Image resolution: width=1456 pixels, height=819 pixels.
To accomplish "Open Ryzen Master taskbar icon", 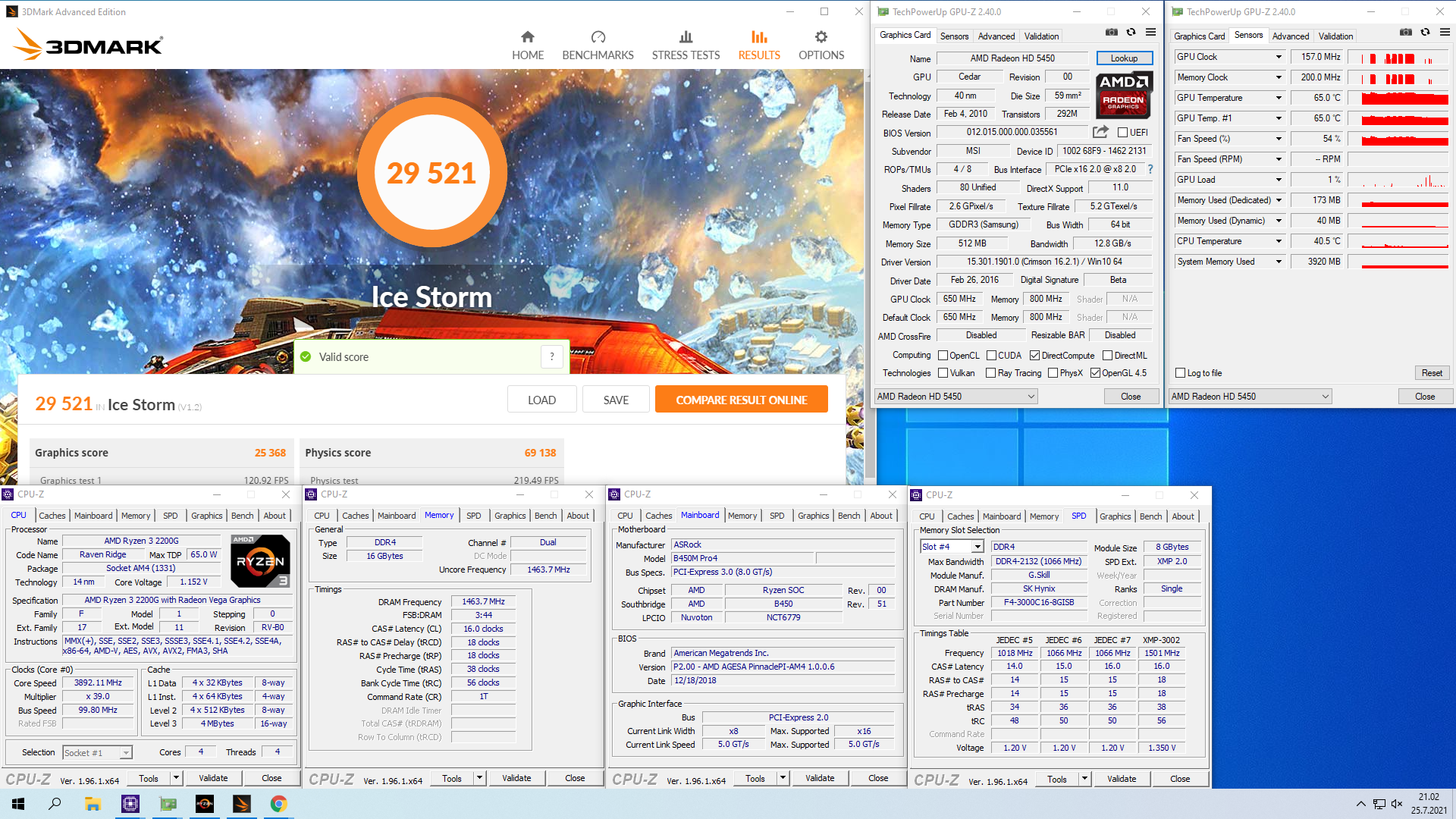I will pos(205,804).
